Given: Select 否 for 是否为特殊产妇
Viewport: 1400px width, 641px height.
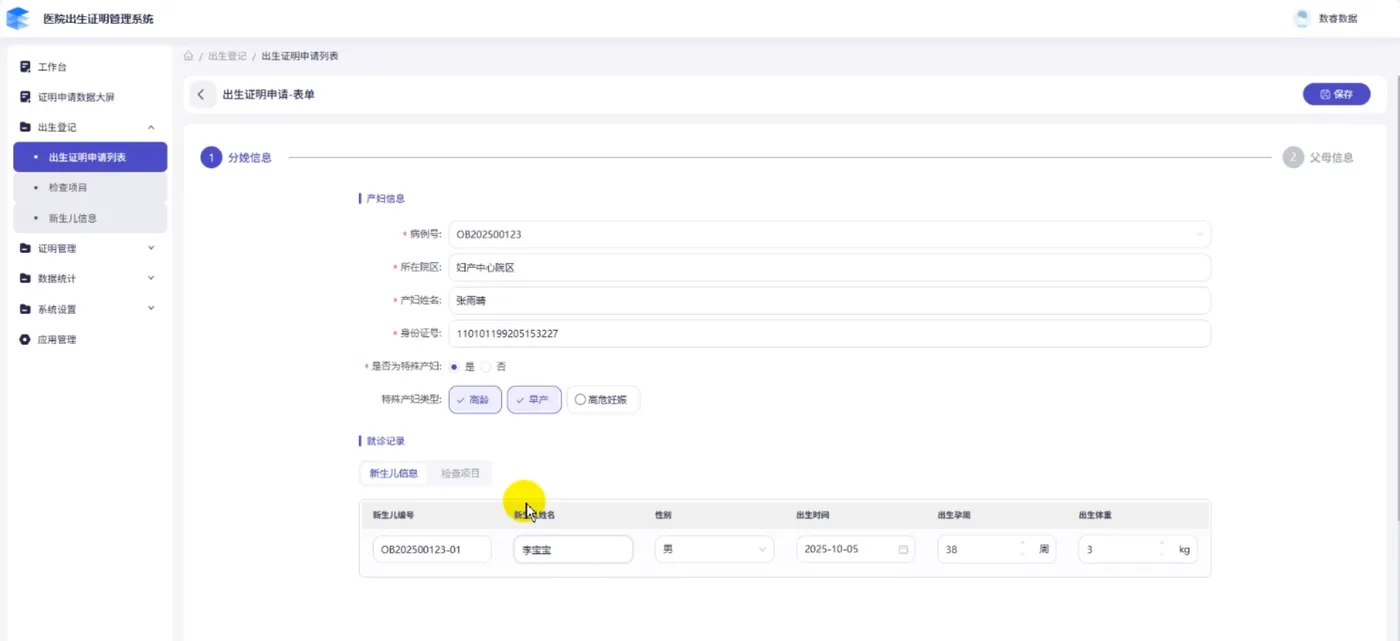Looking at the screenshot, I should (485, 366).
